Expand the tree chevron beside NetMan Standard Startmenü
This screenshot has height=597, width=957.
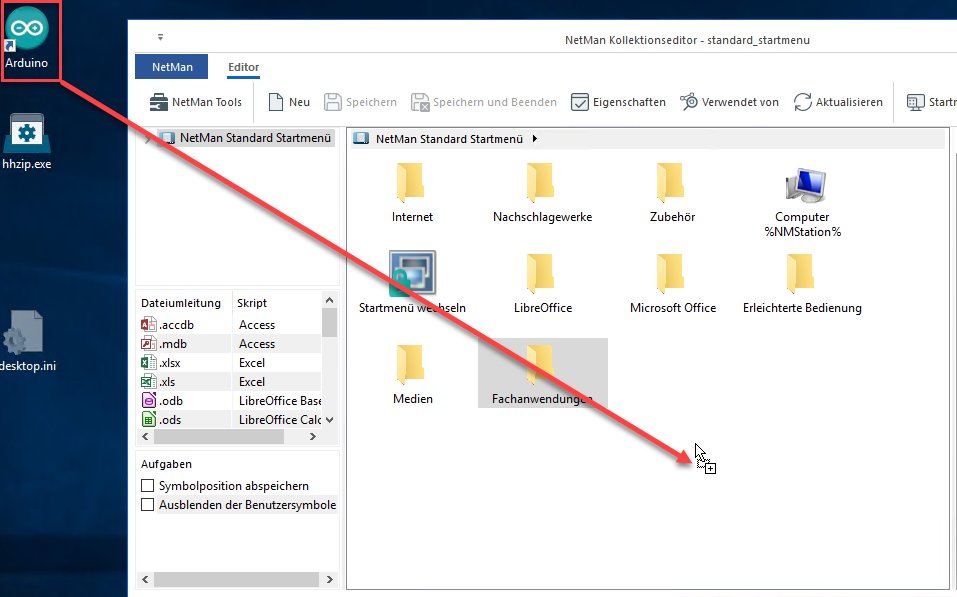point(147,138)
